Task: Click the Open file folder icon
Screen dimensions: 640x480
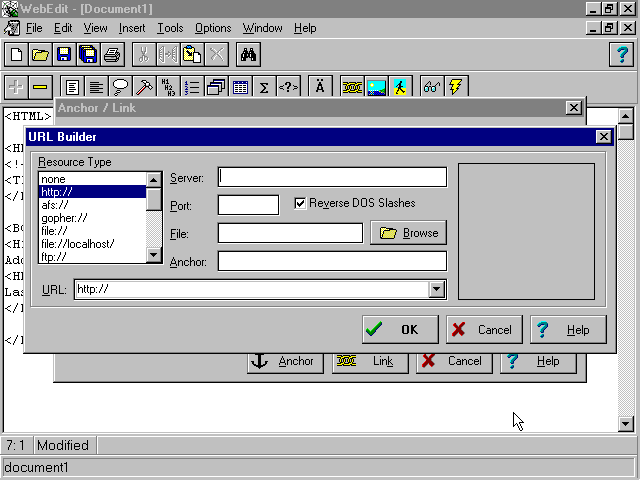Action: tap(40, 54)
